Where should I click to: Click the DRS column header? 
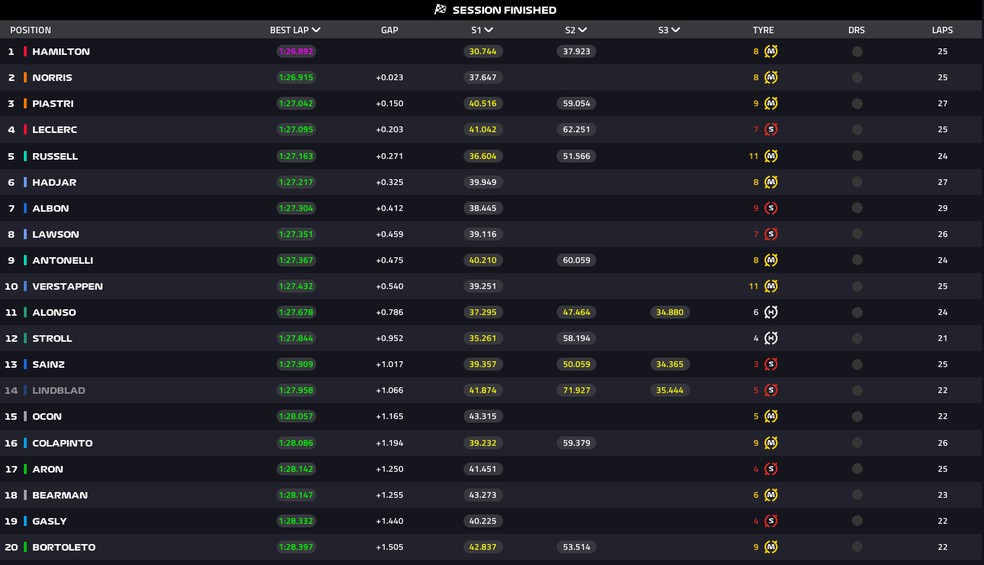tap(856, 30)
